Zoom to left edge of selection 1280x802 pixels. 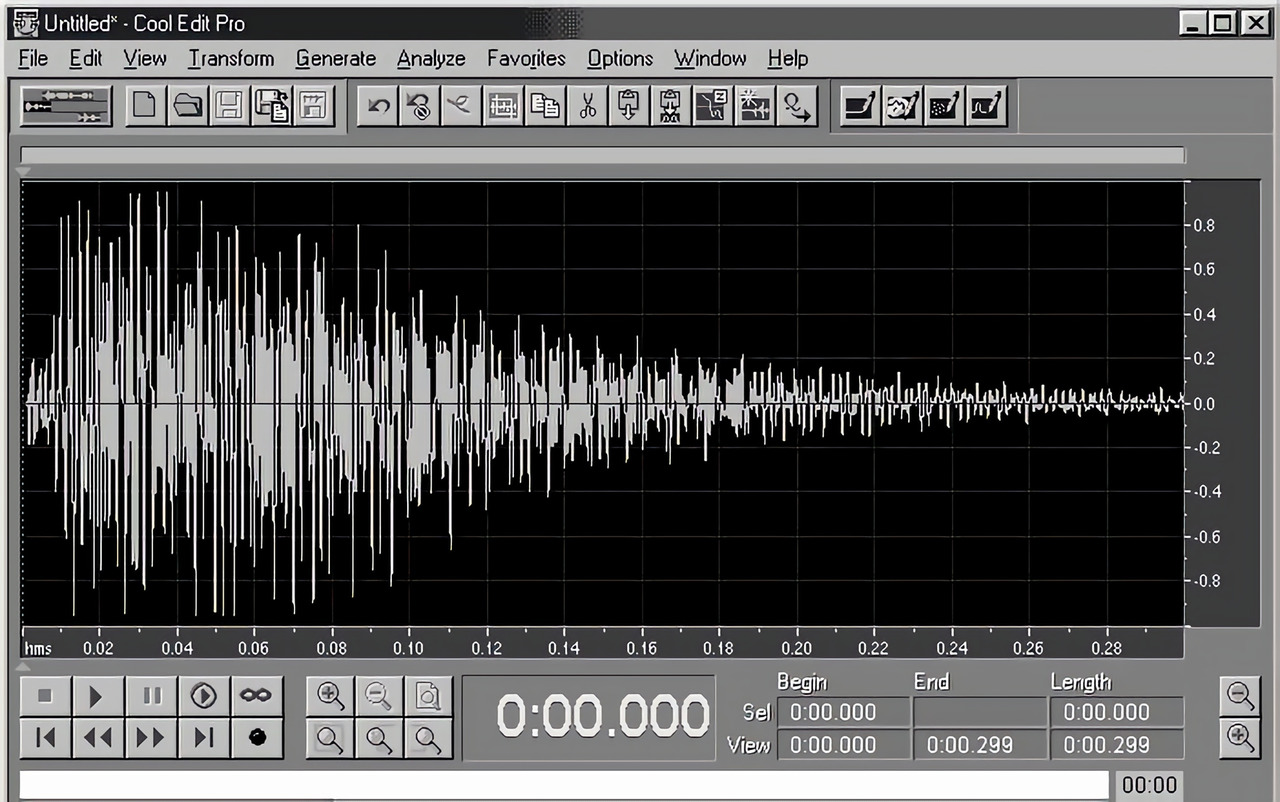pyautogui.click(x=379, y=739)
